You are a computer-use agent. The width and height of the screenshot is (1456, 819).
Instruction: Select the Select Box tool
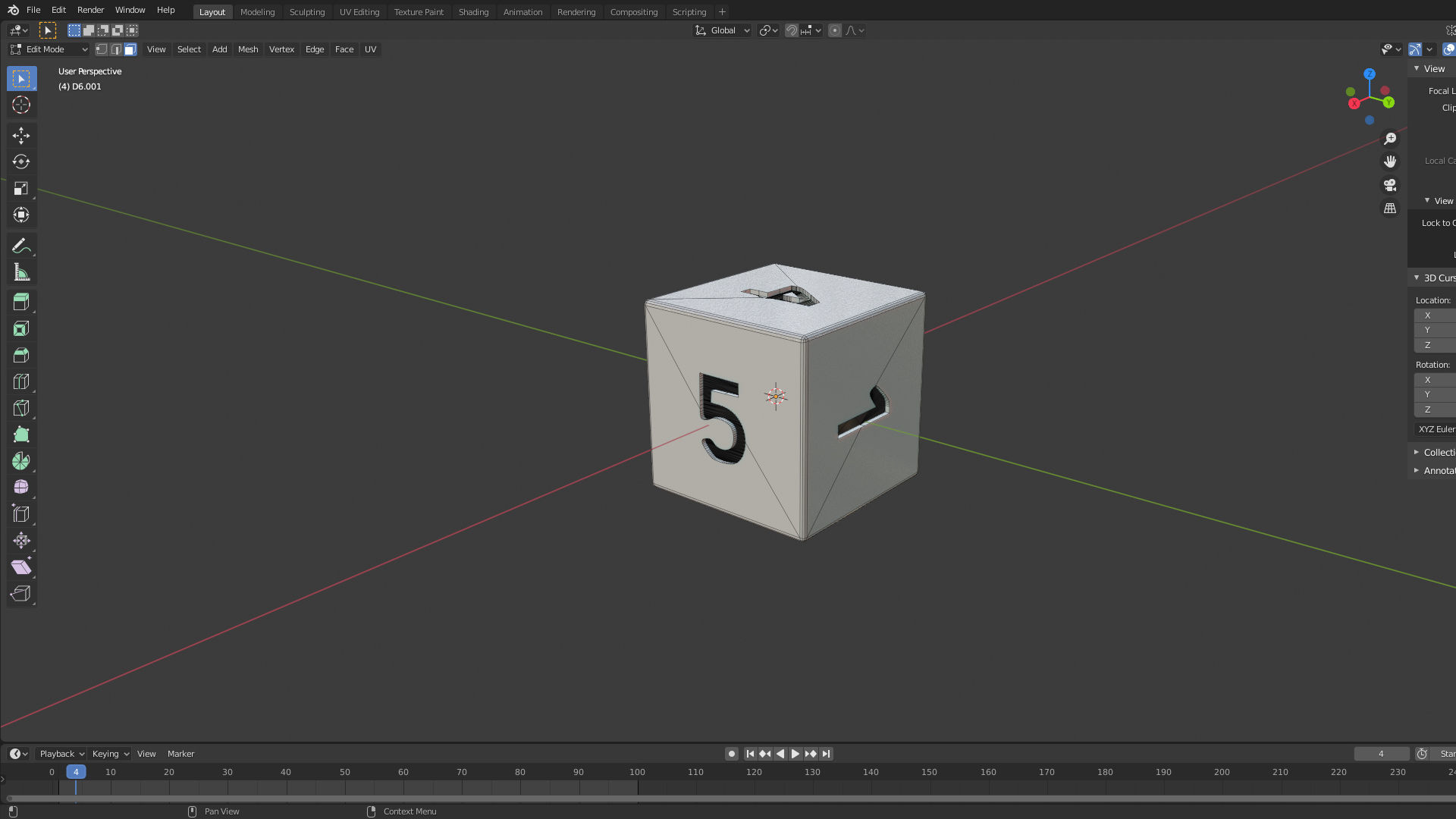21,79
